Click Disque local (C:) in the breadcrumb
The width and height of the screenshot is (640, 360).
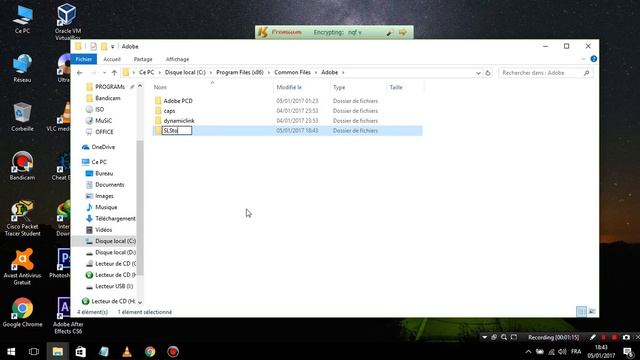185,72
